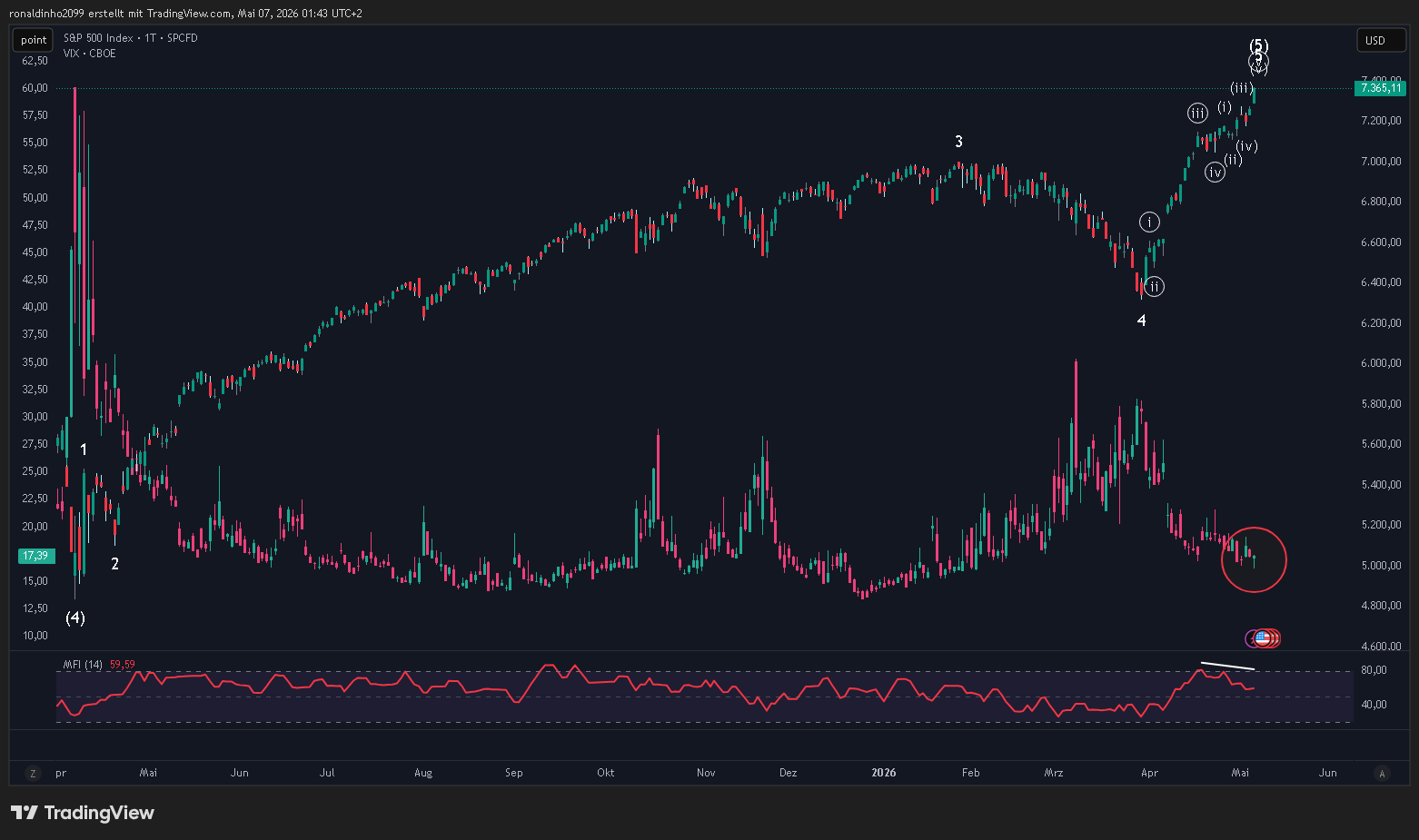Click the '2026' year marker on time axis
Image resolution: width=1419 pixels, height=840 pixels.
point(883,773)
